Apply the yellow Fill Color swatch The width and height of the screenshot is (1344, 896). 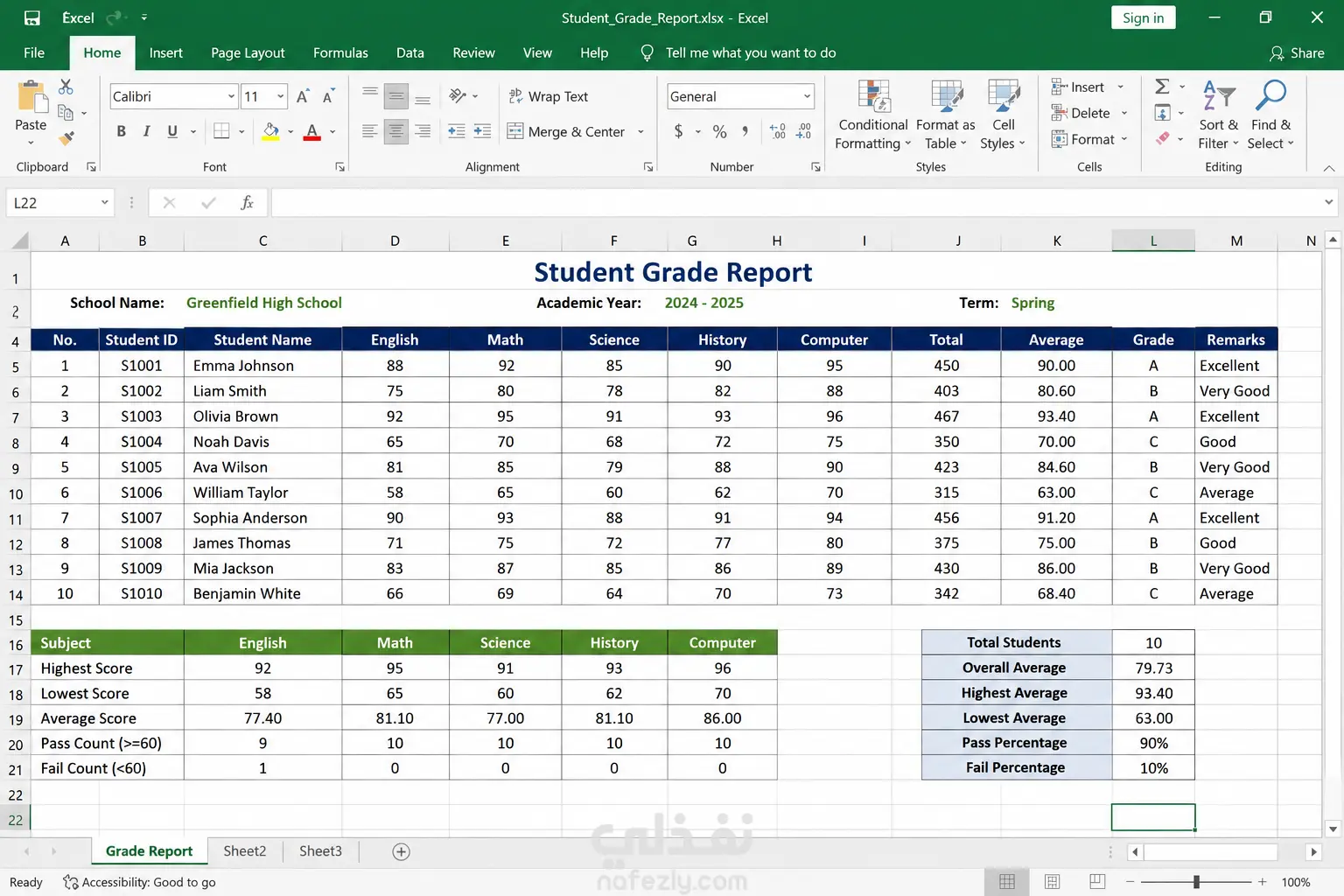point(271,131)
